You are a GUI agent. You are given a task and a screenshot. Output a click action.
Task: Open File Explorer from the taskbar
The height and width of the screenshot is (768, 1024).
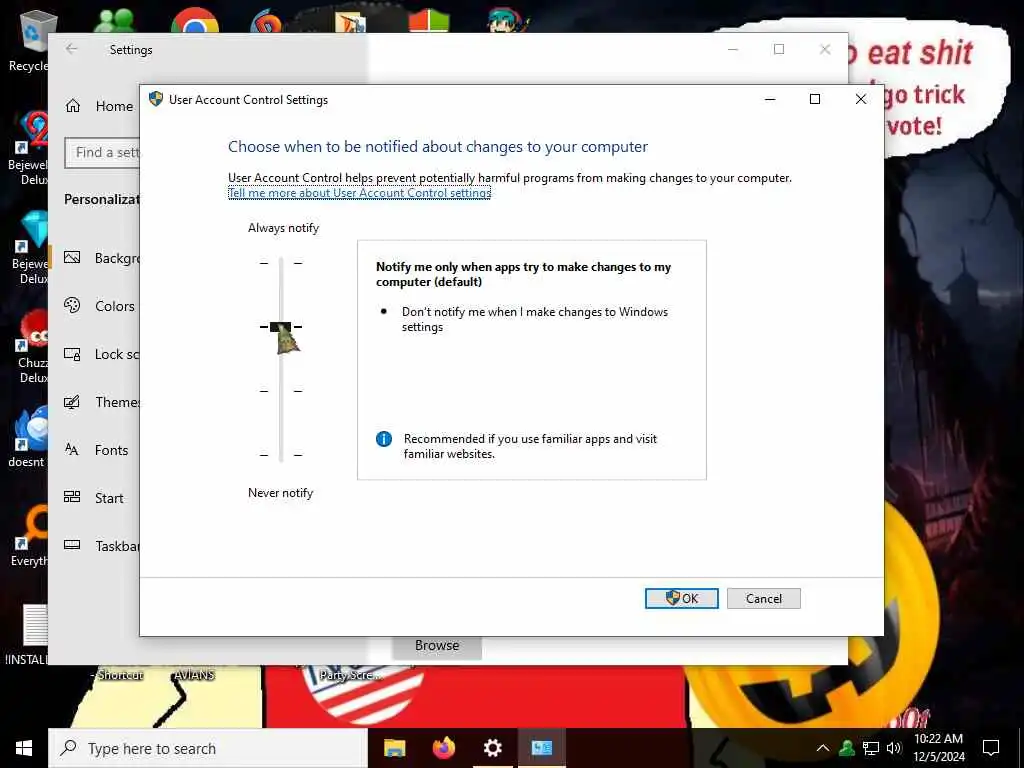pyautogui.click(x=394, y=748)
